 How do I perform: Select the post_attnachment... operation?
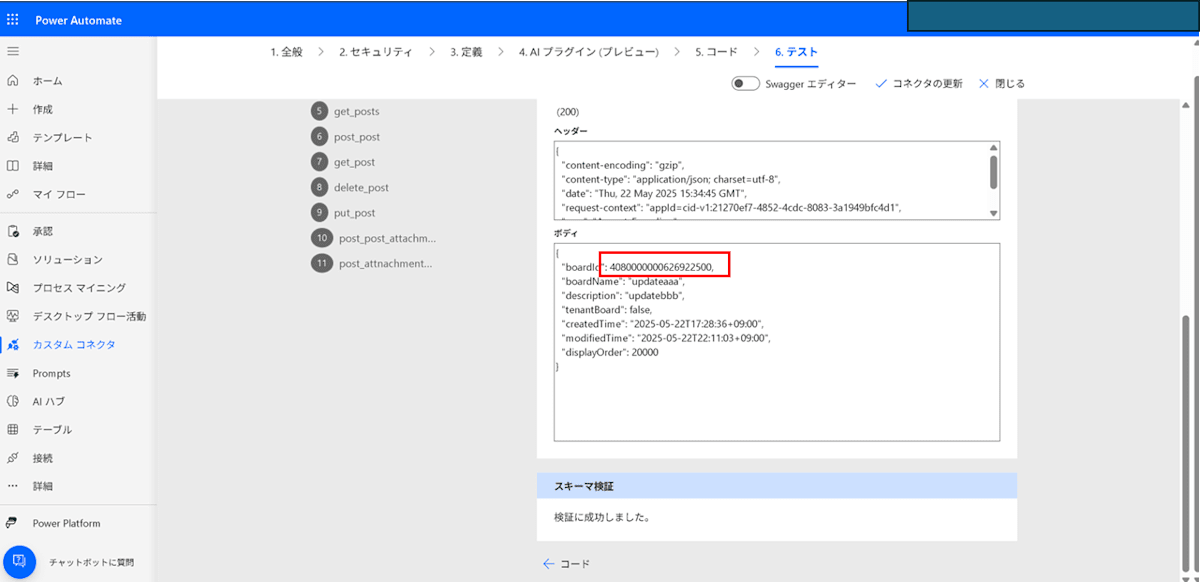[x=386, y=264]
